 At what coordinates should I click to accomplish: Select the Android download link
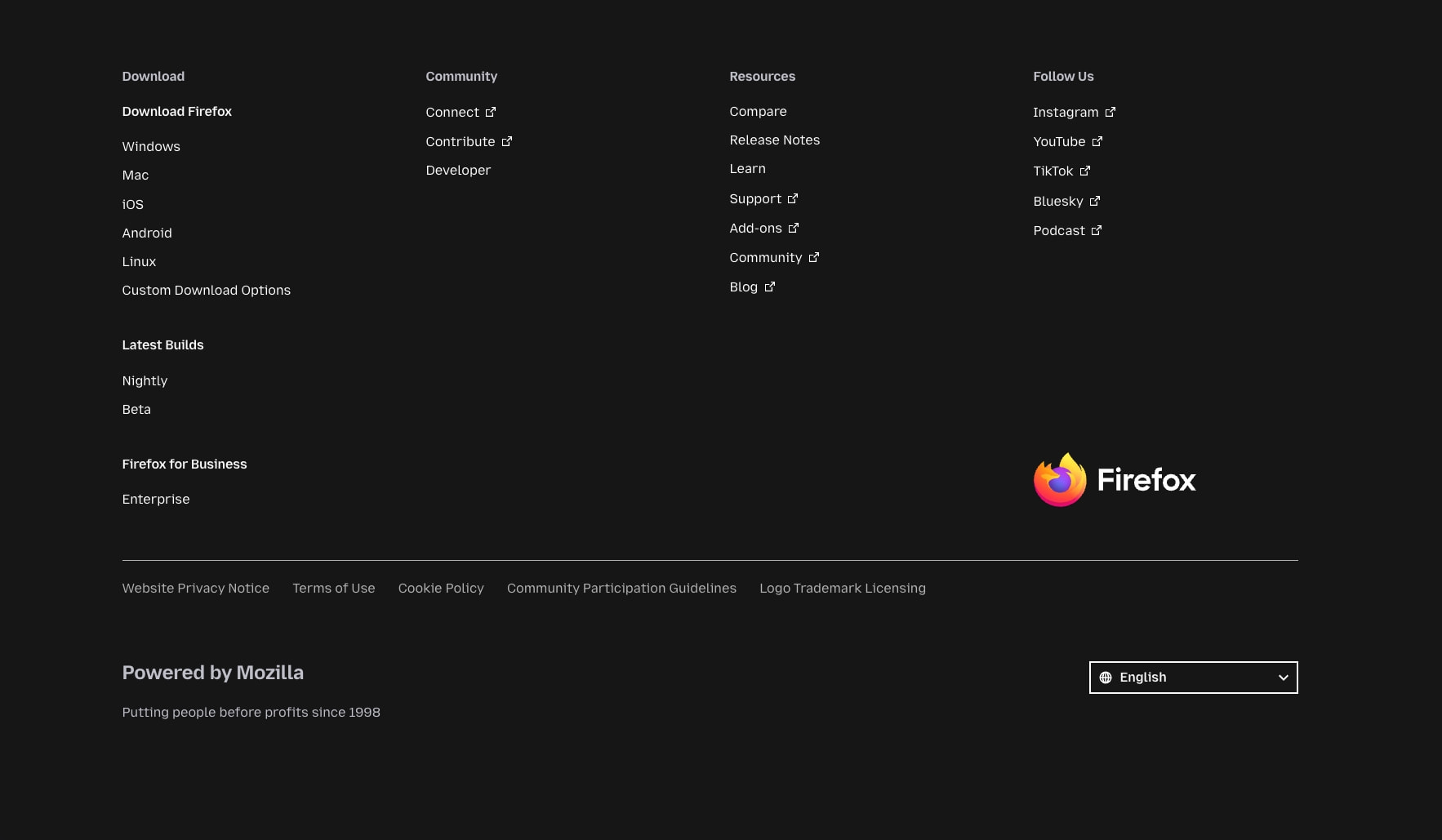[147, 233]
